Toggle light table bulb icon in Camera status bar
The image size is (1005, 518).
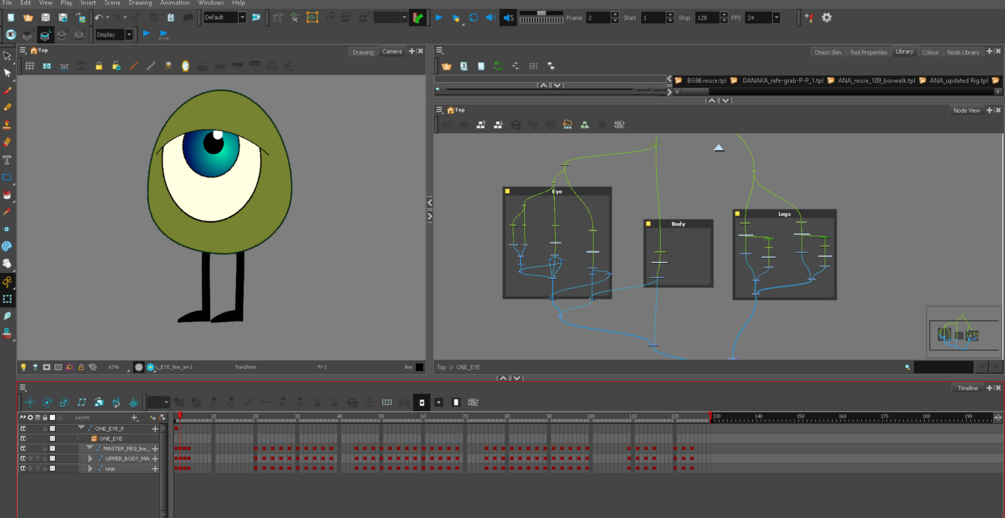pyautogui.click(x=24, y=367)
